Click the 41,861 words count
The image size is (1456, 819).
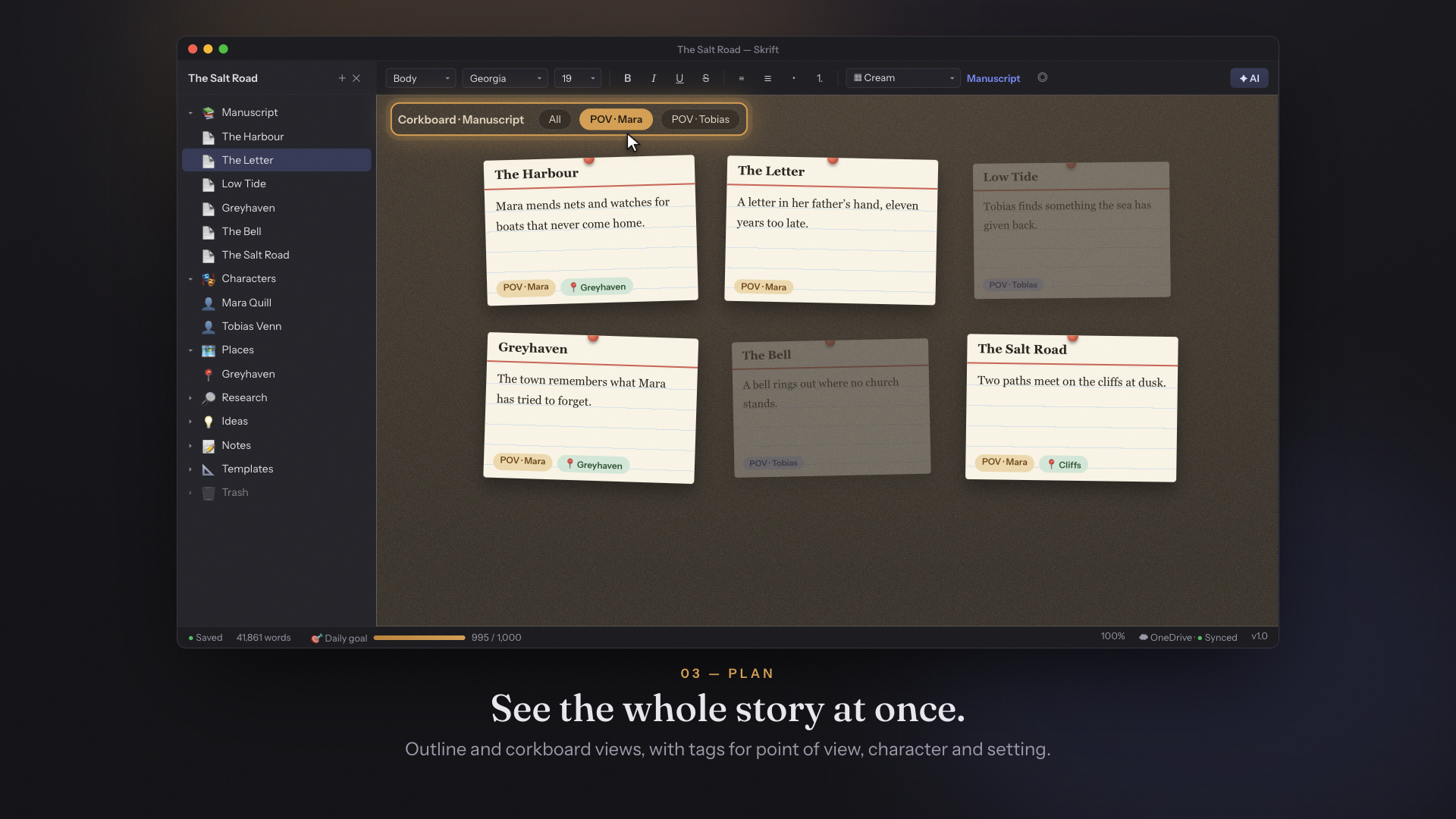tap(263, 638)
